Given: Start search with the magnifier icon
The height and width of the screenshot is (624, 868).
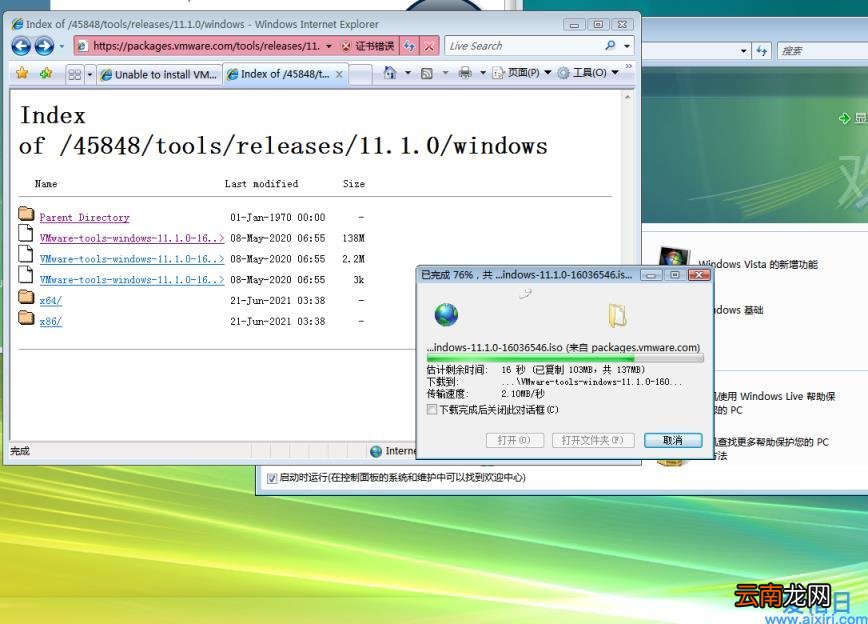Looking at the screenshot, I should point(611,45).
